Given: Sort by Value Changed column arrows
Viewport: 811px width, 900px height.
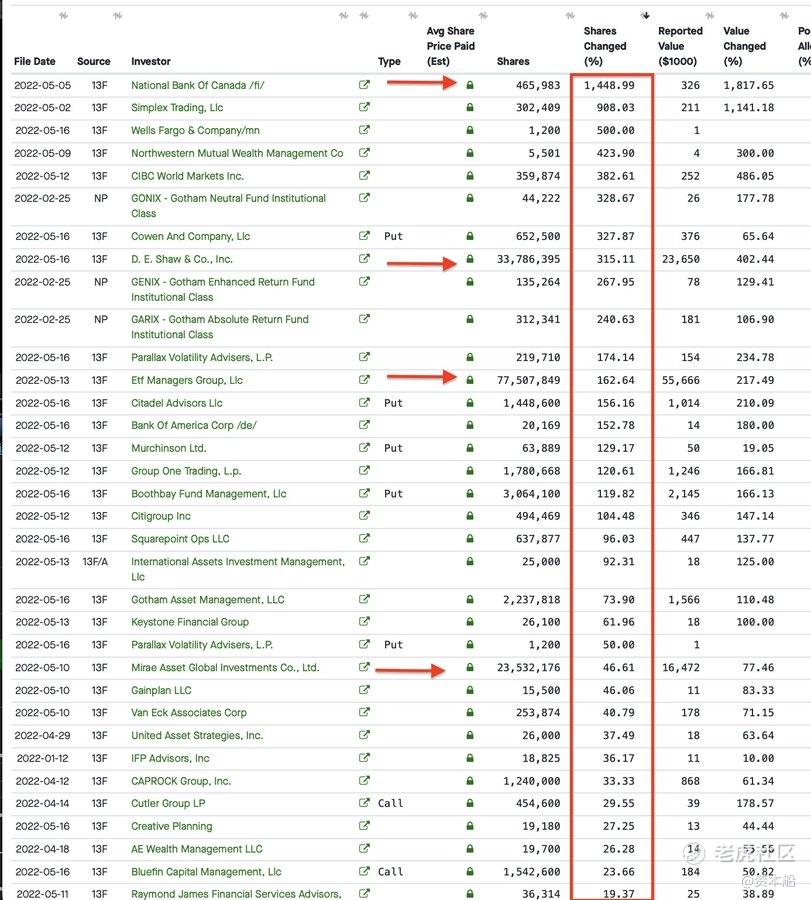Looking at the screenshot, I should point(785,15).
